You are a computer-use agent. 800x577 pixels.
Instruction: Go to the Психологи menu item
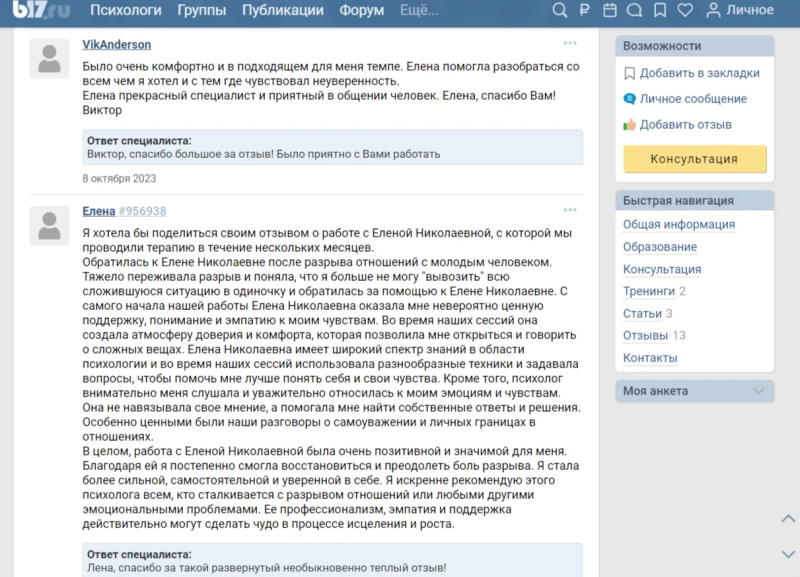[x=126, y=10]
